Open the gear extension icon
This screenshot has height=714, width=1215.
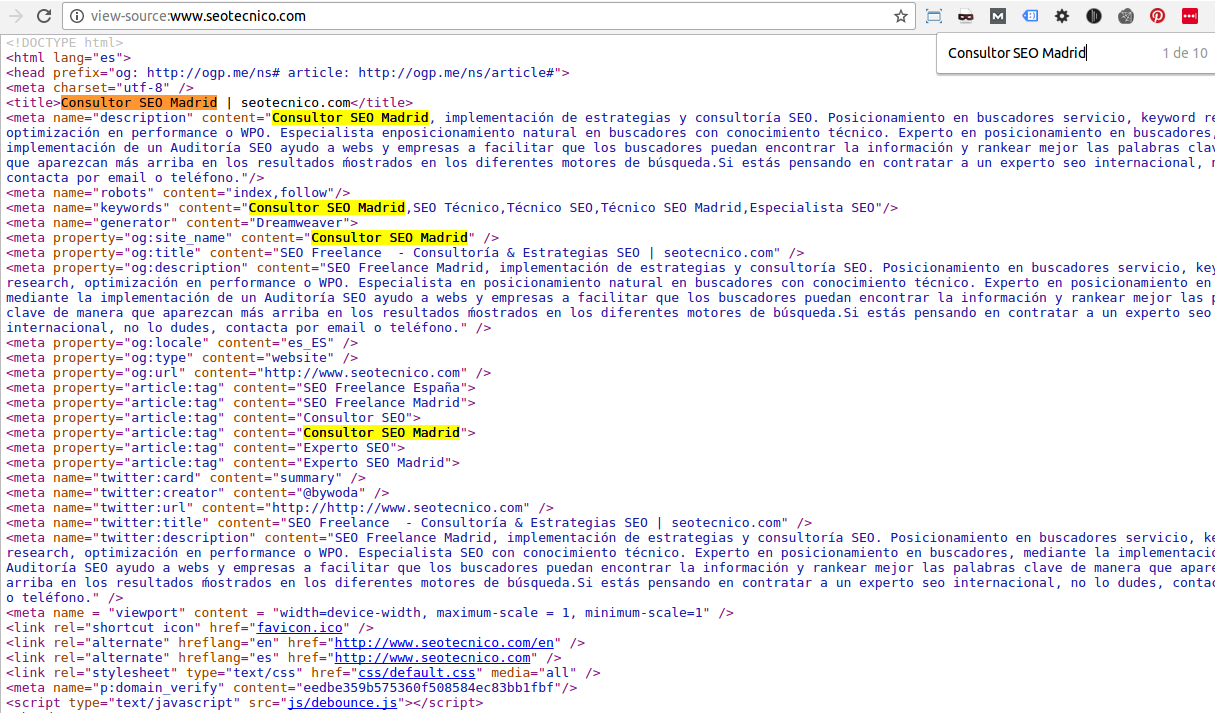[x=1062, y=16]
